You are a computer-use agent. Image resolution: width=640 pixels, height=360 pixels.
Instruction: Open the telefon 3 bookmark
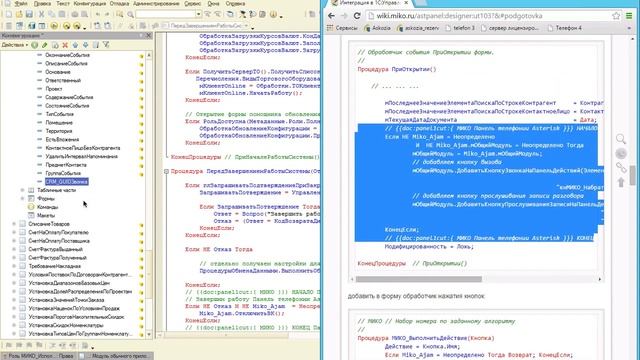click(x=460, y=28)
